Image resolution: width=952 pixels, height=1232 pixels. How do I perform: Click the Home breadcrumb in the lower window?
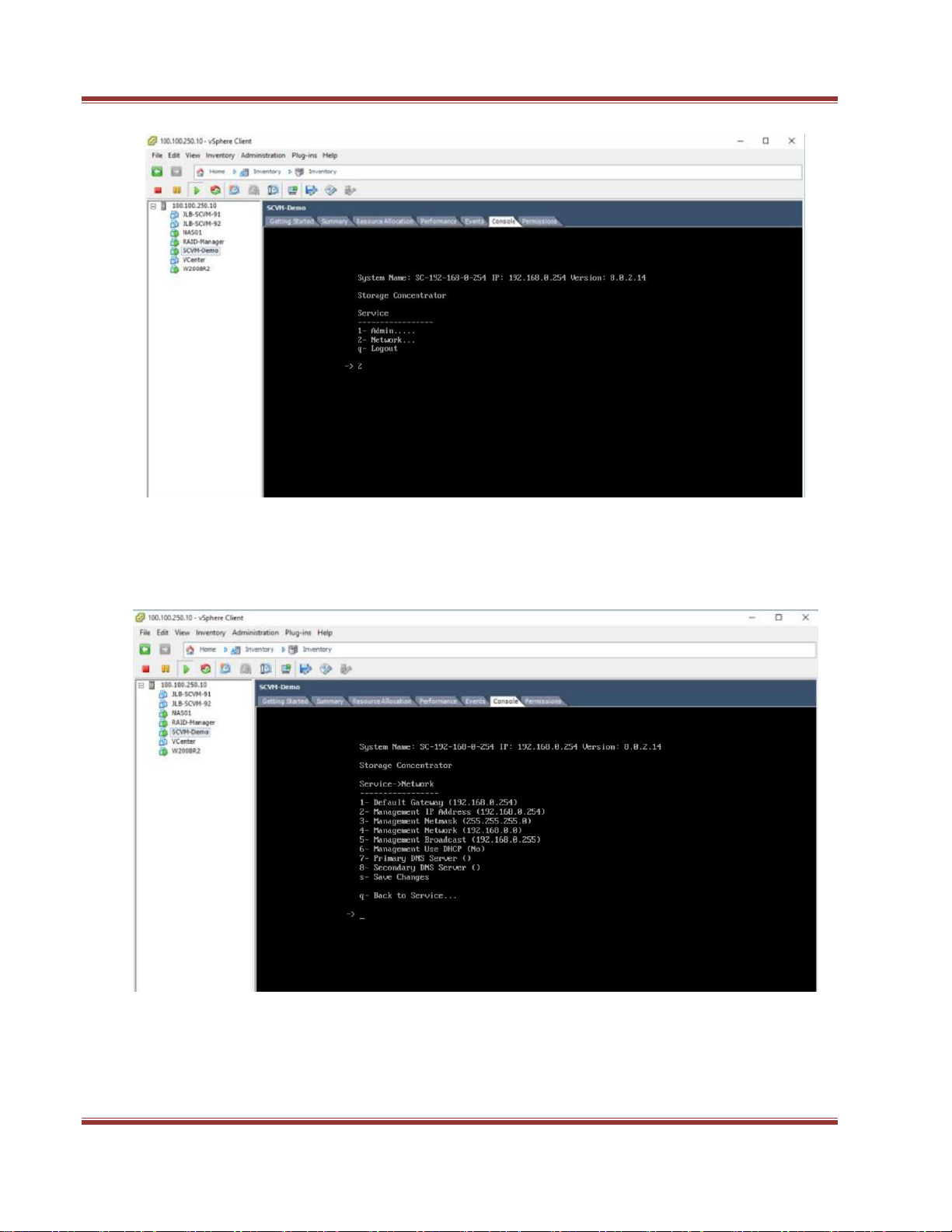pos(201,650)
